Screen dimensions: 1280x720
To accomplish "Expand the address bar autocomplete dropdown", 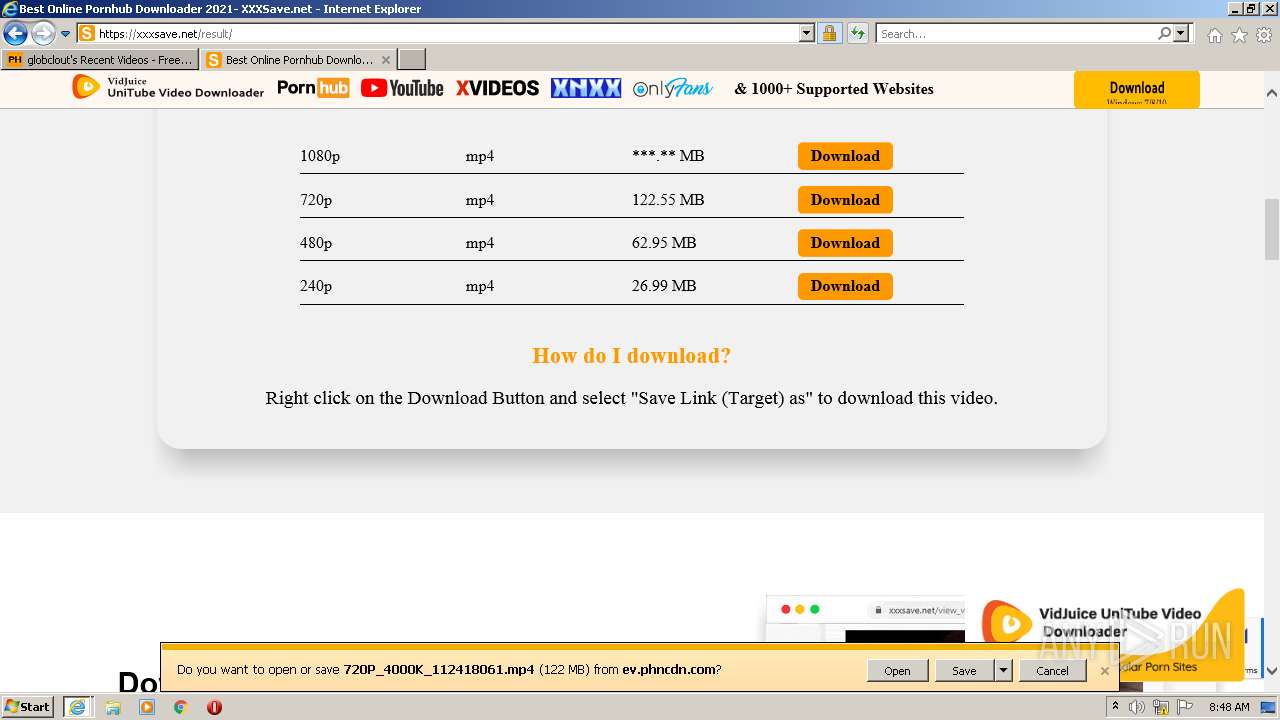I will (x=807, y=33).
